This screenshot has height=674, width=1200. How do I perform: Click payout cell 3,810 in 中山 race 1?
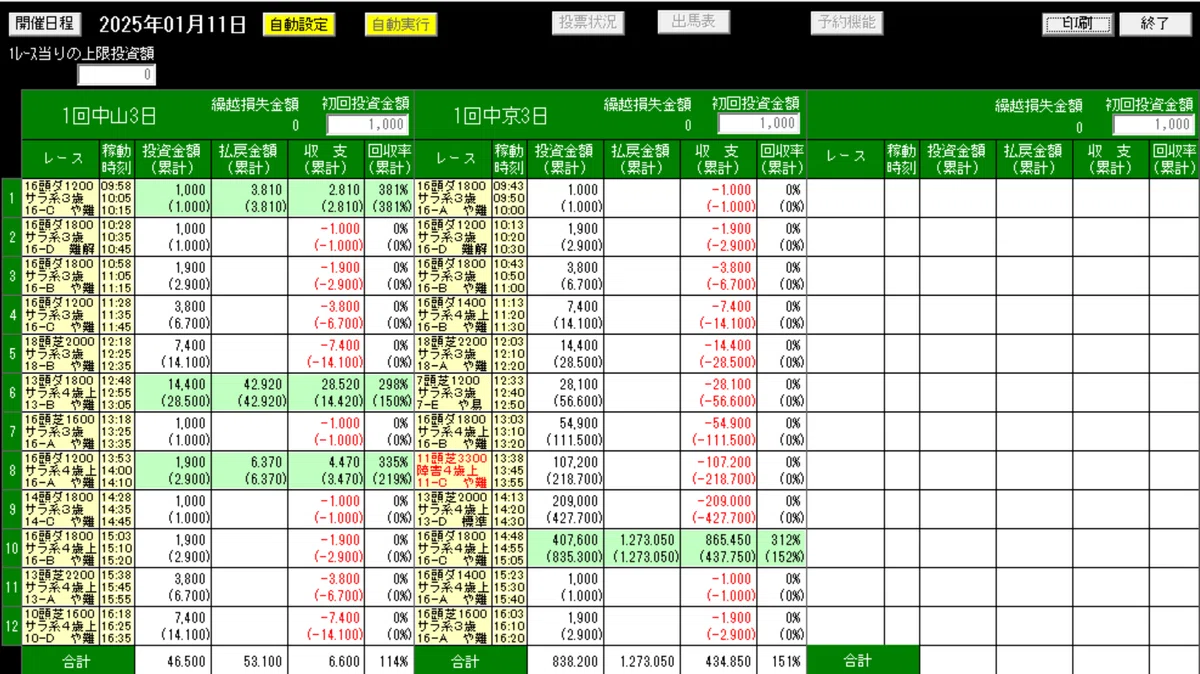click(250, 198)
